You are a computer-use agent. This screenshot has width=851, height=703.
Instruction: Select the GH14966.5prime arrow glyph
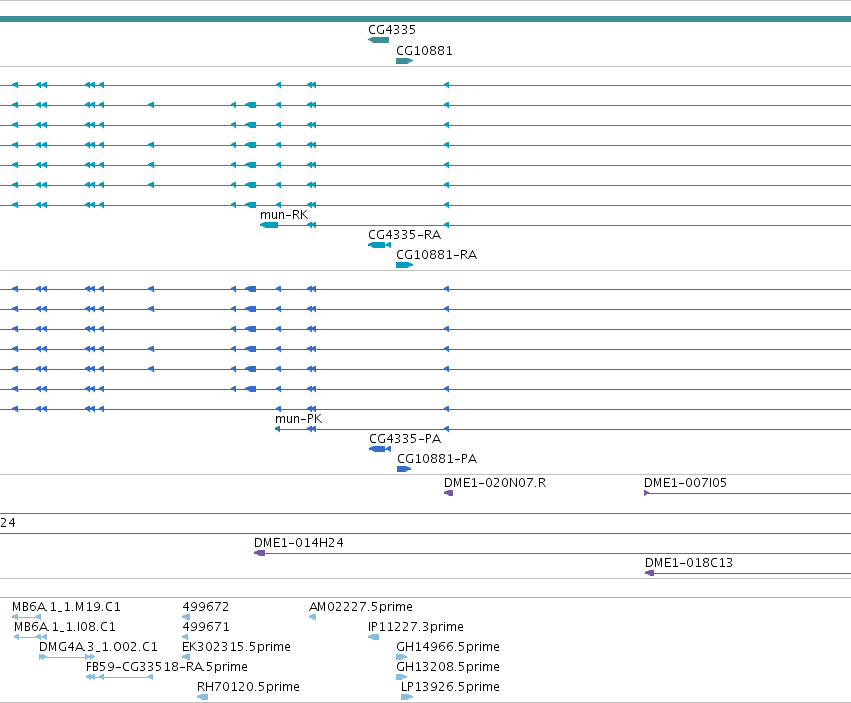pos(402,657)
